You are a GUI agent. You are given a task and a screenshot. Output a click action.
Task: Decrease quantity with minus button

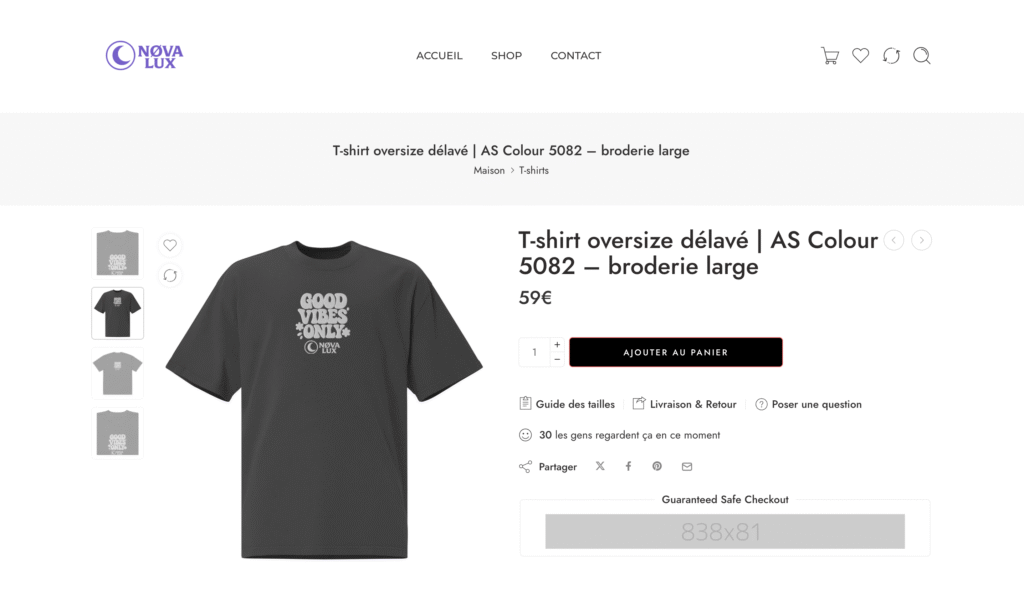557,359
